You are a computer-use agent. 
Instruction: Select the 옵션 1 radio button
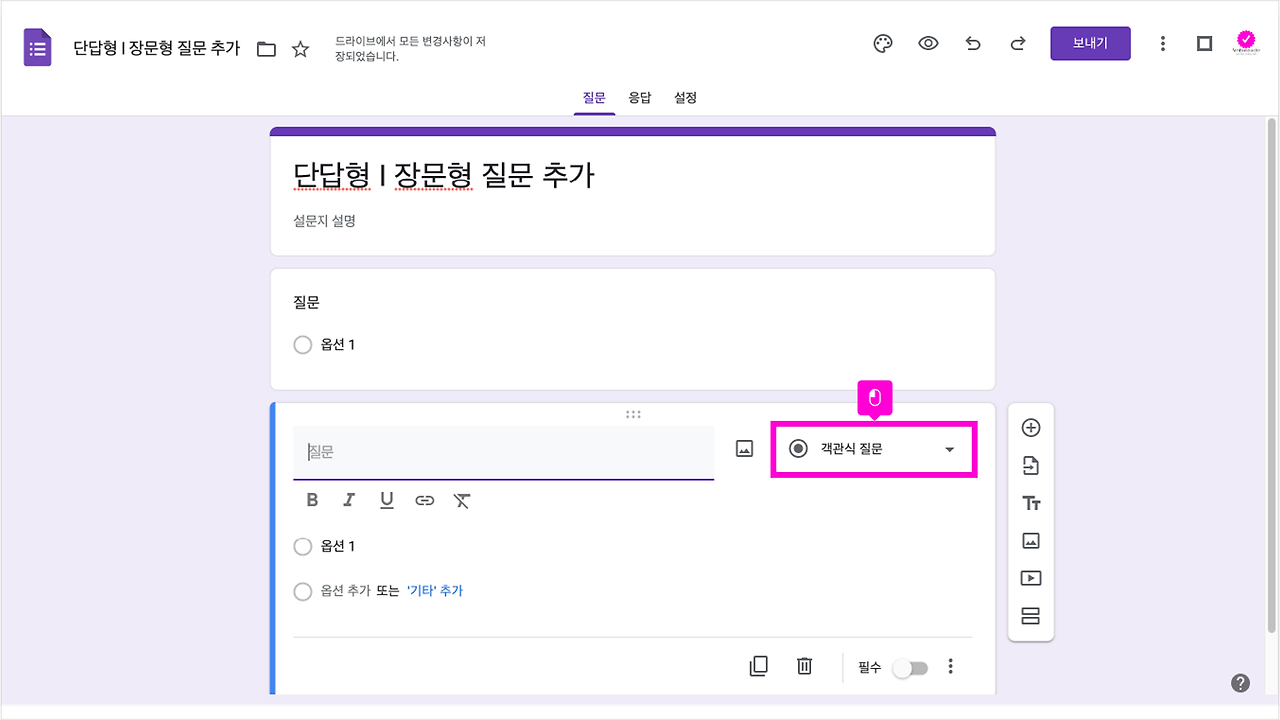(303, 546)
